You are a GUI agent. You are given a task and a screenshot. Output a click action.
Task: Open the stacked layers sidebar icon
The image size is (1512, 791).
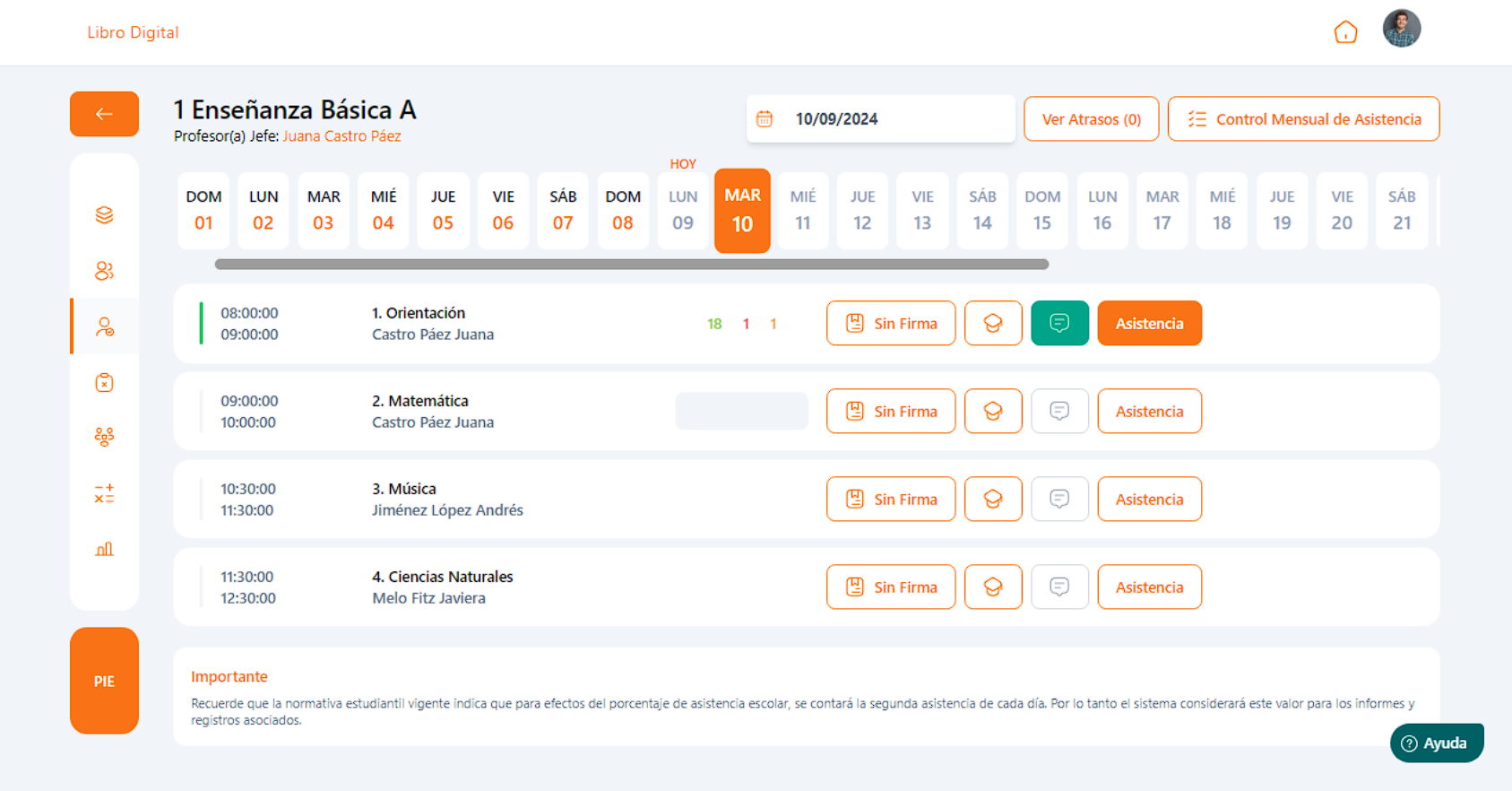(104, 215)
